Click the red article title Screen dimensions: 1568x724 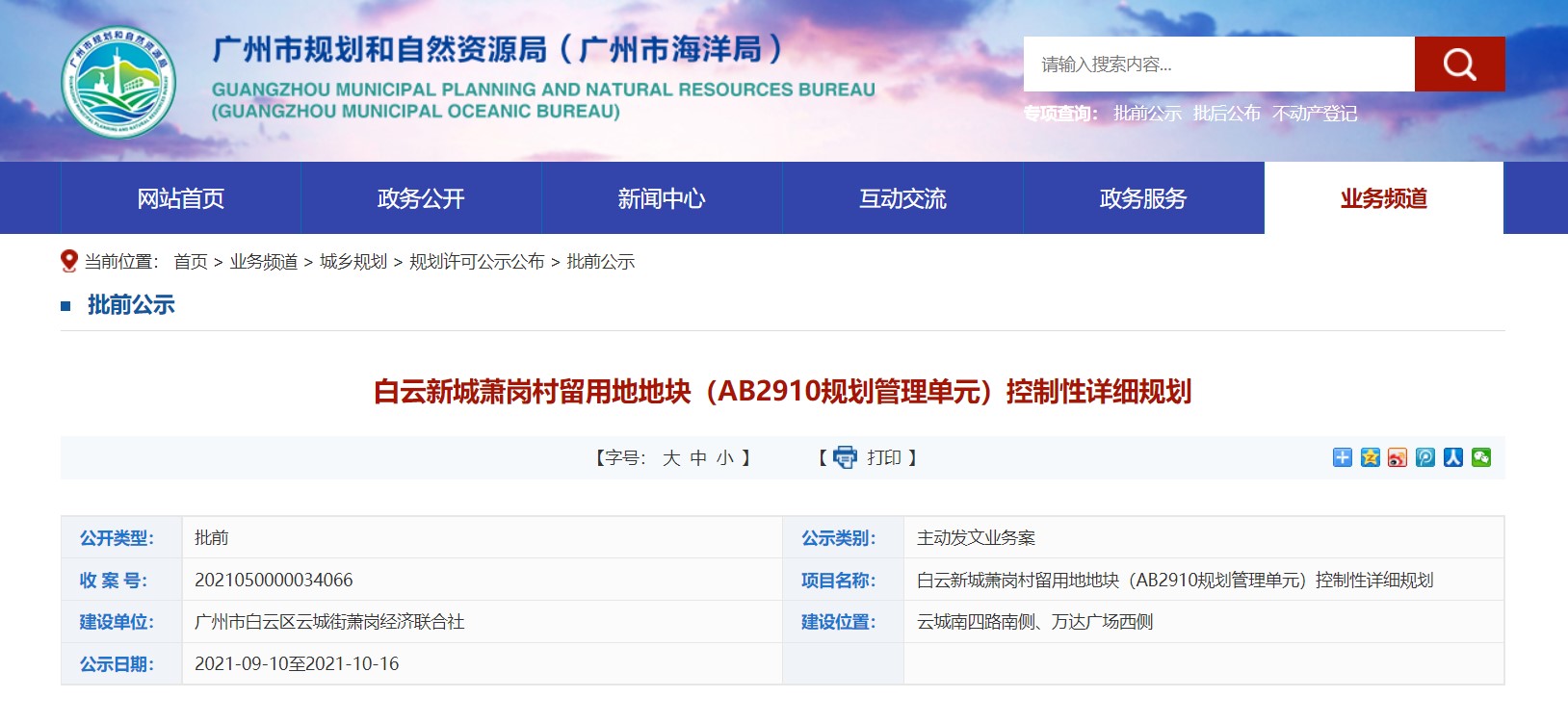coord(783,392)
